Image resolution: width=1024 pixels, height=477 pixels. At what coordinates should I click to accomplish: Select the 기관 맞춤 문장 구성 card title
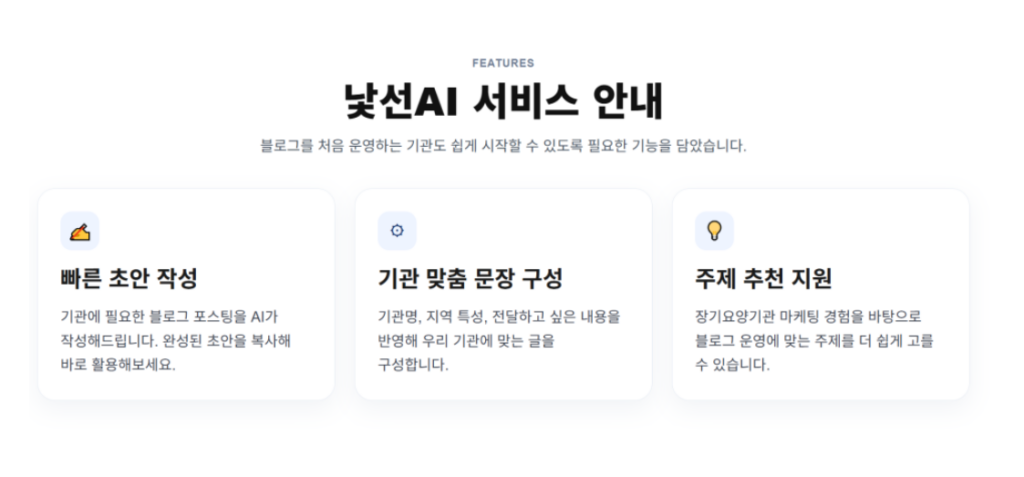470,278
